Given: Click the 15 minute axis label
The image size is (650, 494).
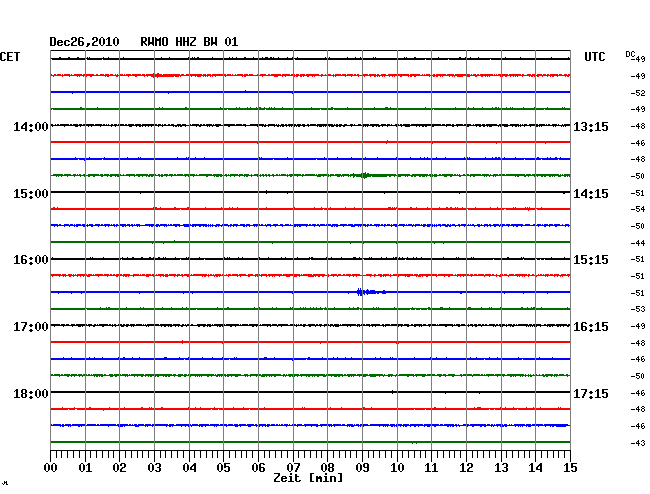Looking at the screenshot, I should pyautogui.click(x=570, y=468).
